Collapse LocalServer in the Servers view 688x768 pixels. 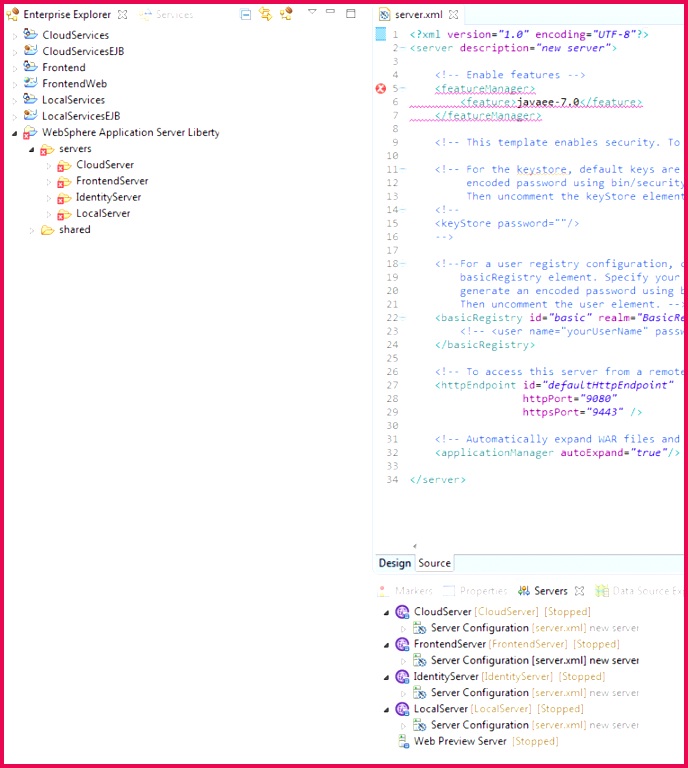coord(386,709)
